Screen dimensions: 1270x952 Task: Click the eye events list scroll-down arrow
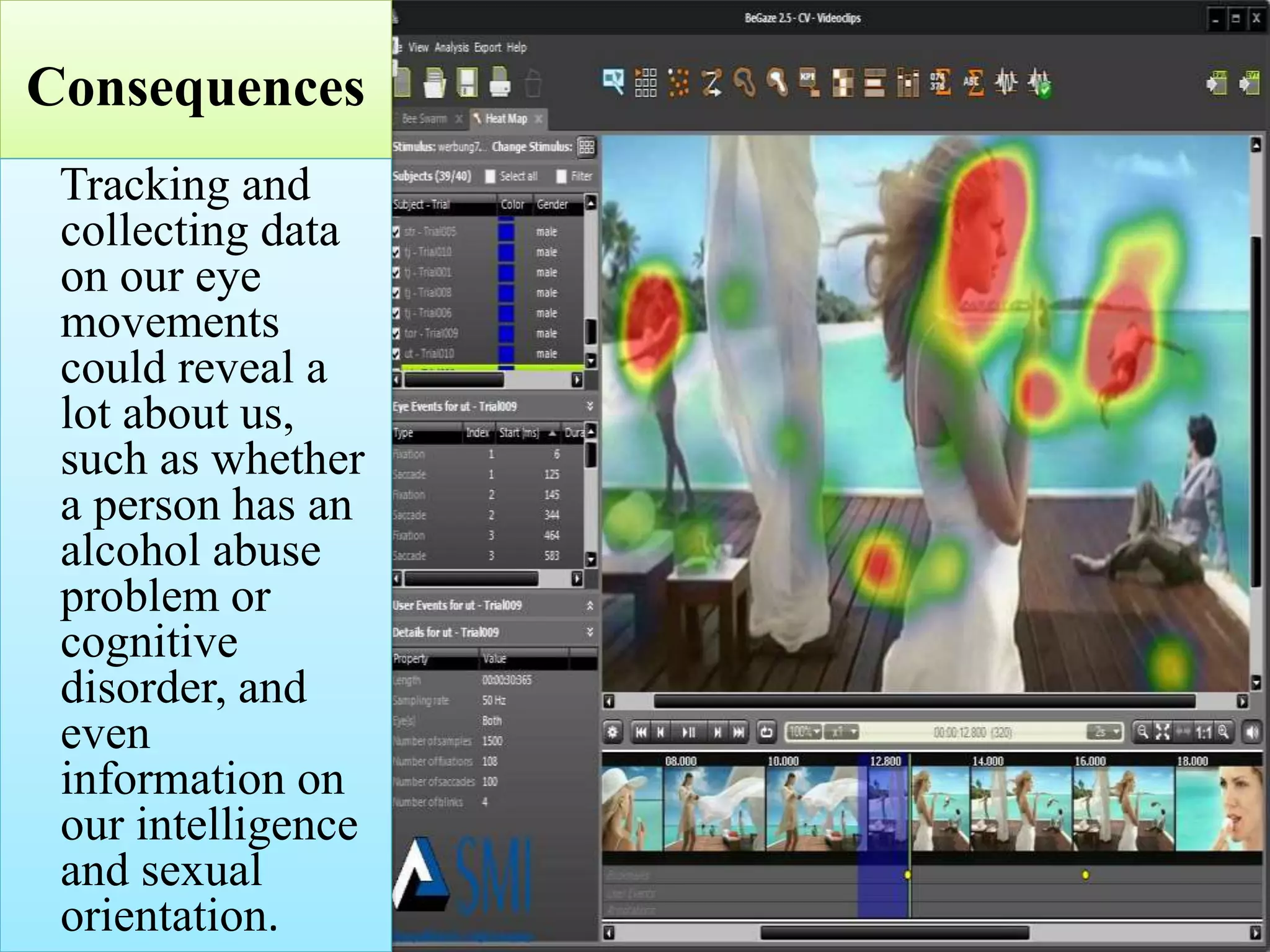pyautogui.click(x=591, y=559)
